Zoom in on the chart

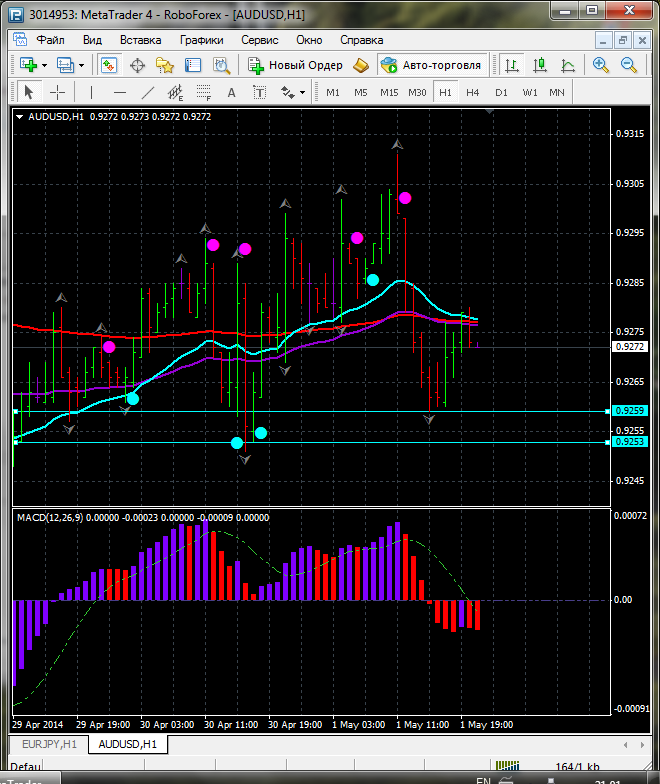pyautogui.click(x=601, y=65)
